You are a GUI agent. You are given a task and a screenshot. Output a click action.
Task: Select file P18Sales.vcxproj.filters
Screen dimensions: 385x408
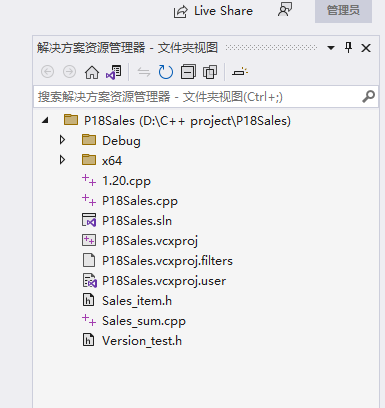click(x=167, y=261)
